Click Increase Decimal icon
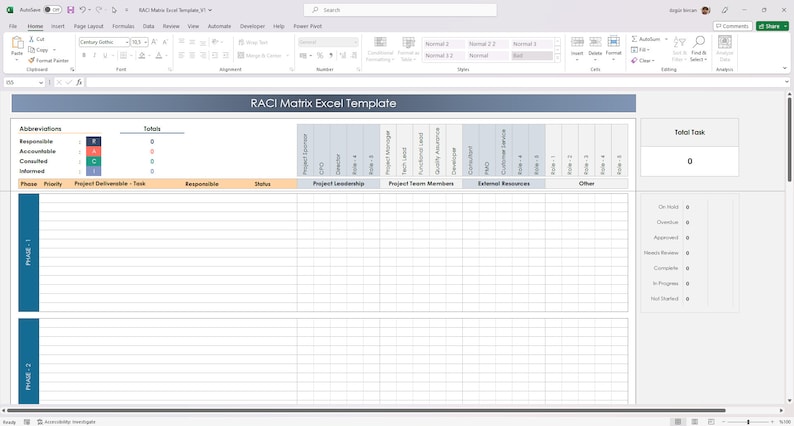794x426 pixels. point(342,55)
